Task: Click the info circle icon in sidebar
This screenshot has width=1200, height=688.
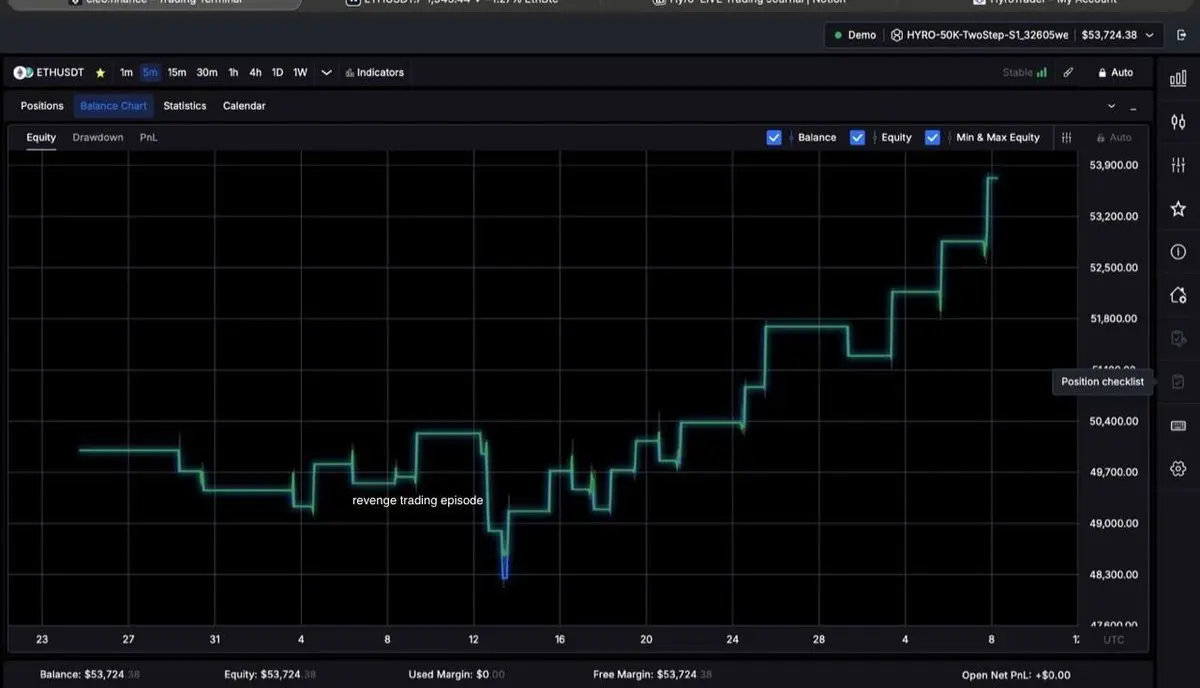Action: click(1178, 252)
